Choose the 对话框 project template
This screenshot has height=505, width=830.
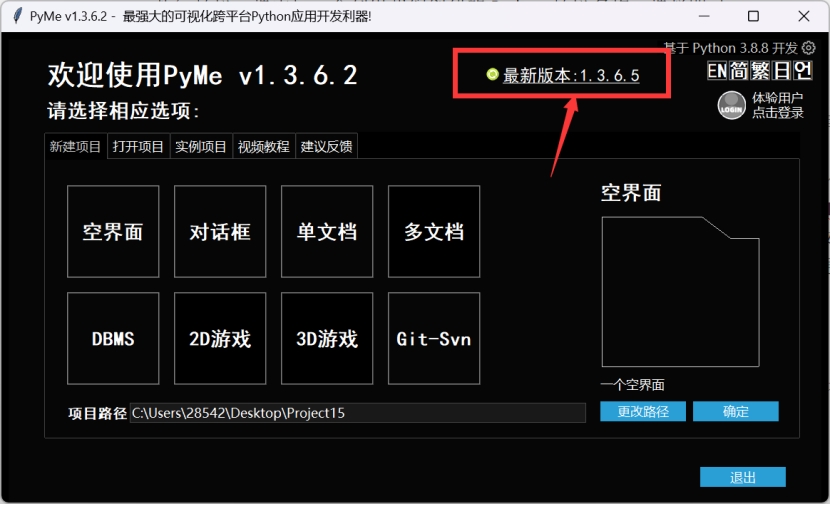[220, 231]
